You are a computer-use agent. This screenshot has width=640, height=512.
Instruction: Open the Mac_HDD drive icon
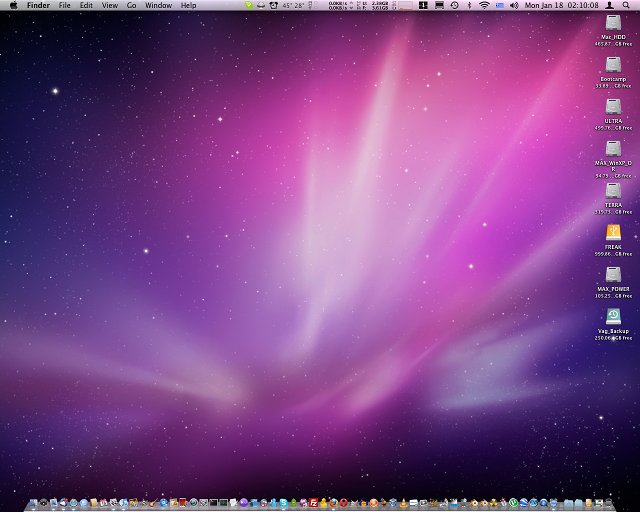coord(613,23)
